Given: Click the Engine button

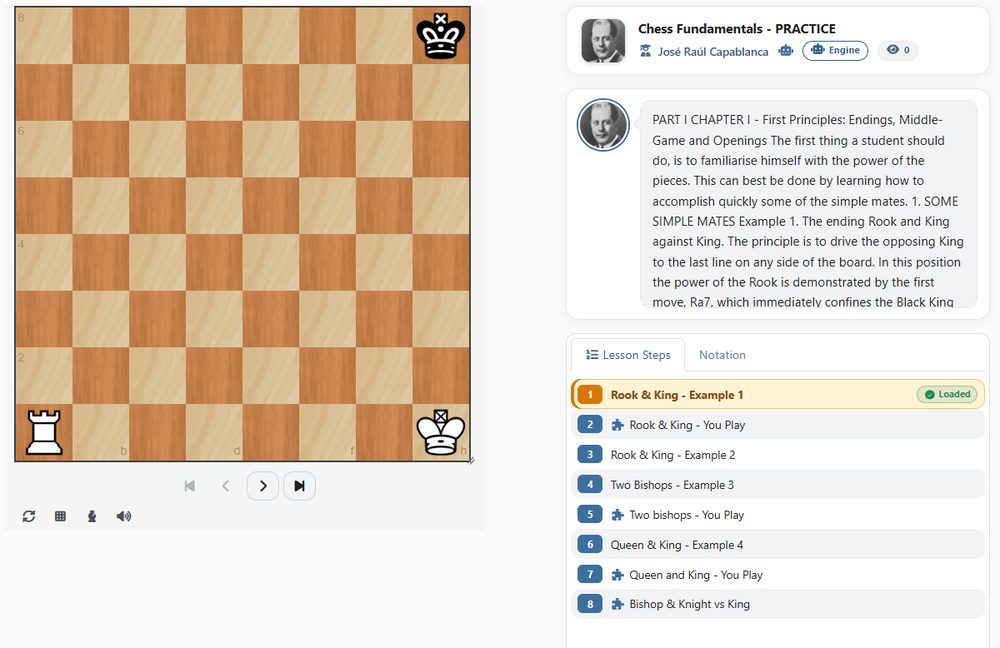Looking at the screenshot, I should point(835,50).
